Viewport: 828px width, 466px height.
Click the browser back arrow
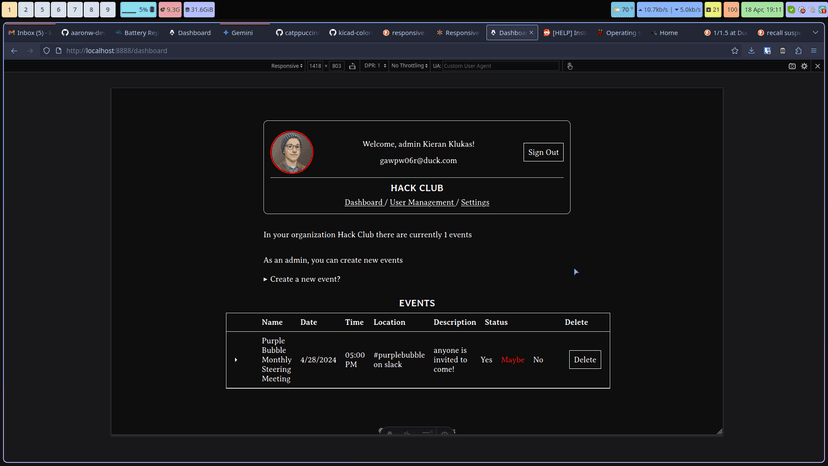(14, 50)
